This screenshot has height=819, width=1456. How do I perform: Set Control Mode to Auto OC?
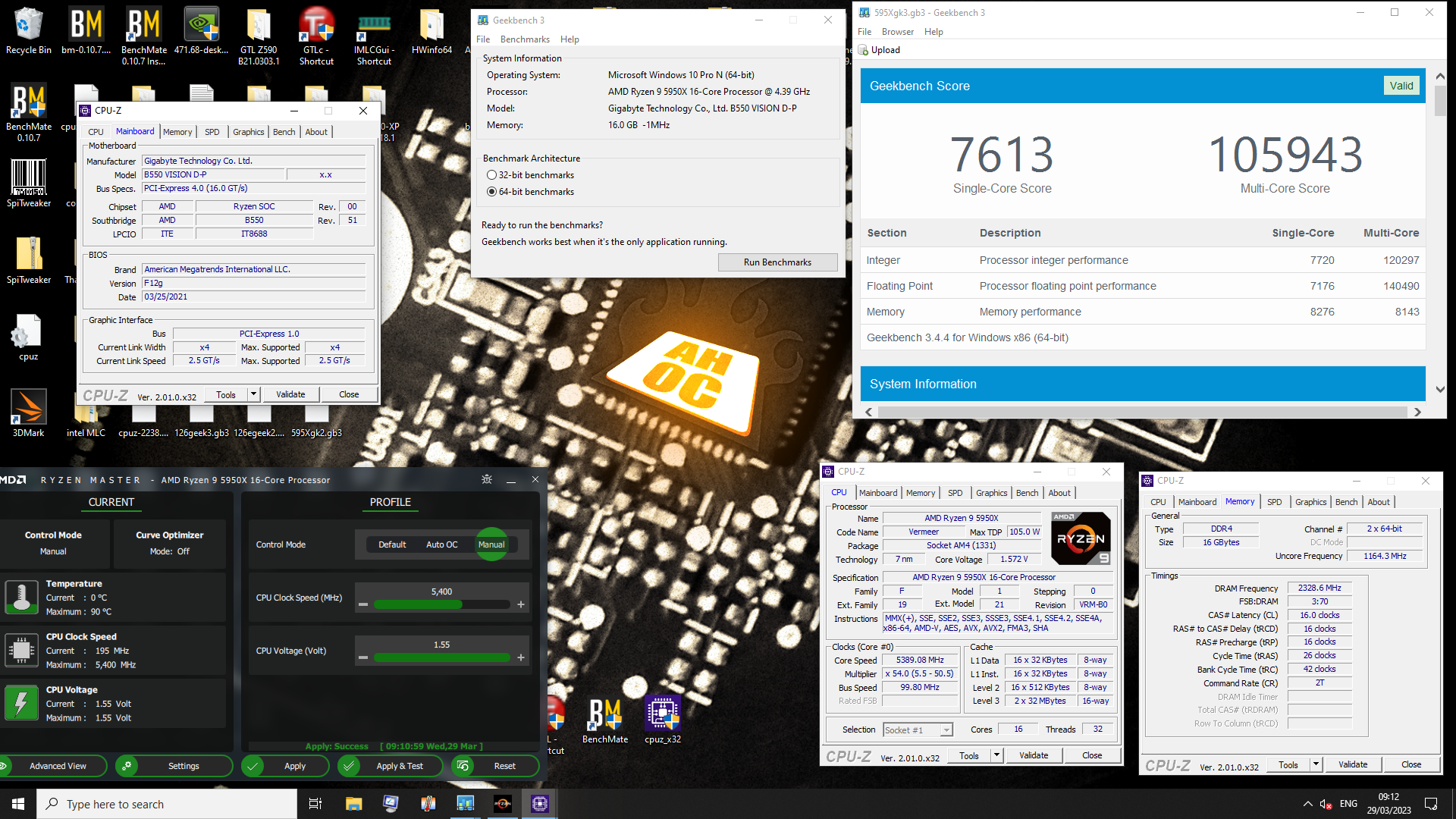441,544
